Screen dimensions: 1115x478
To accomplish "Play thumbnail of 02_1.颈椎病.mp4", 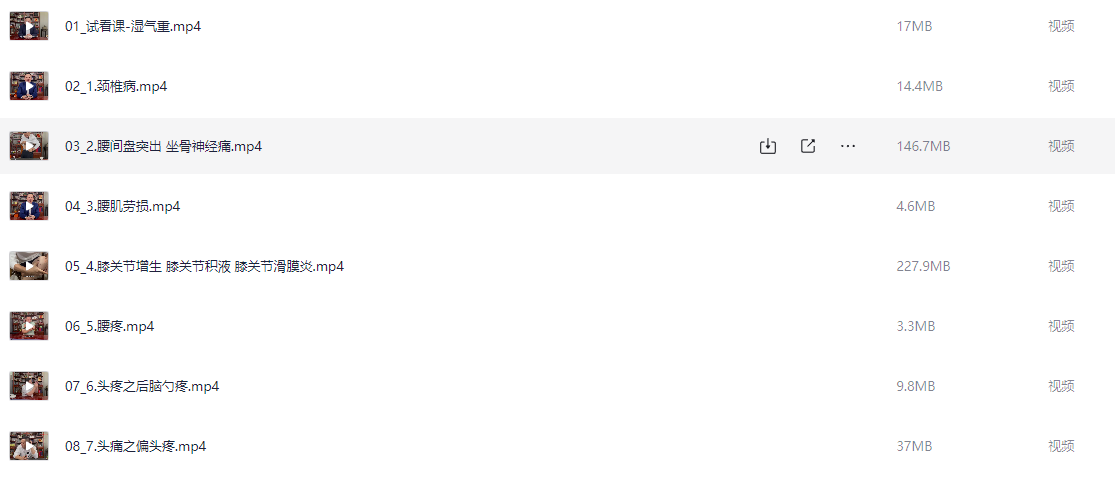I will [29, 86].
